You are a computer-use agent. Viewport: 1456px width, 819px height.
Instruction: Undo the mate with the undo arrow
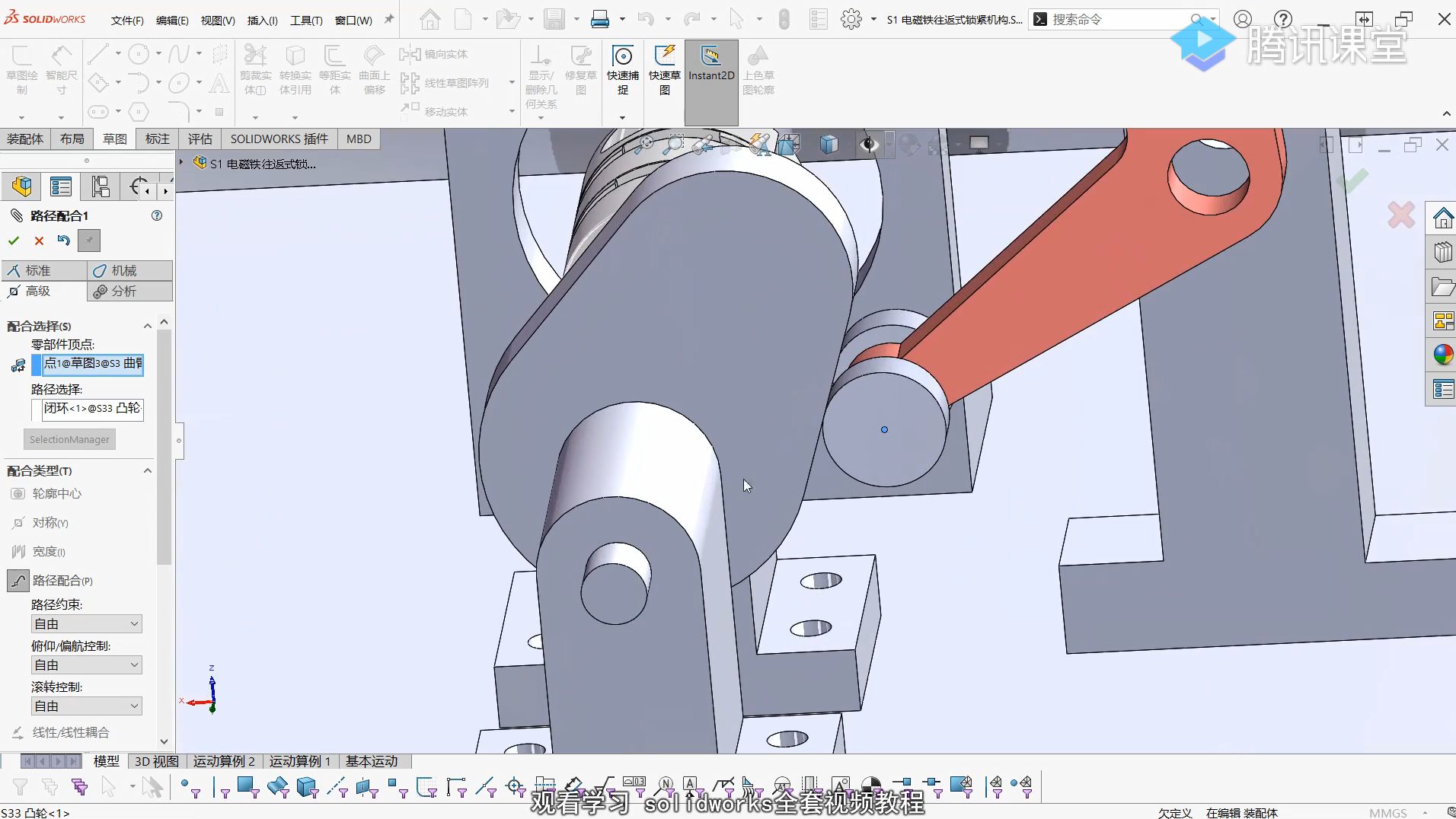[63, 241]
